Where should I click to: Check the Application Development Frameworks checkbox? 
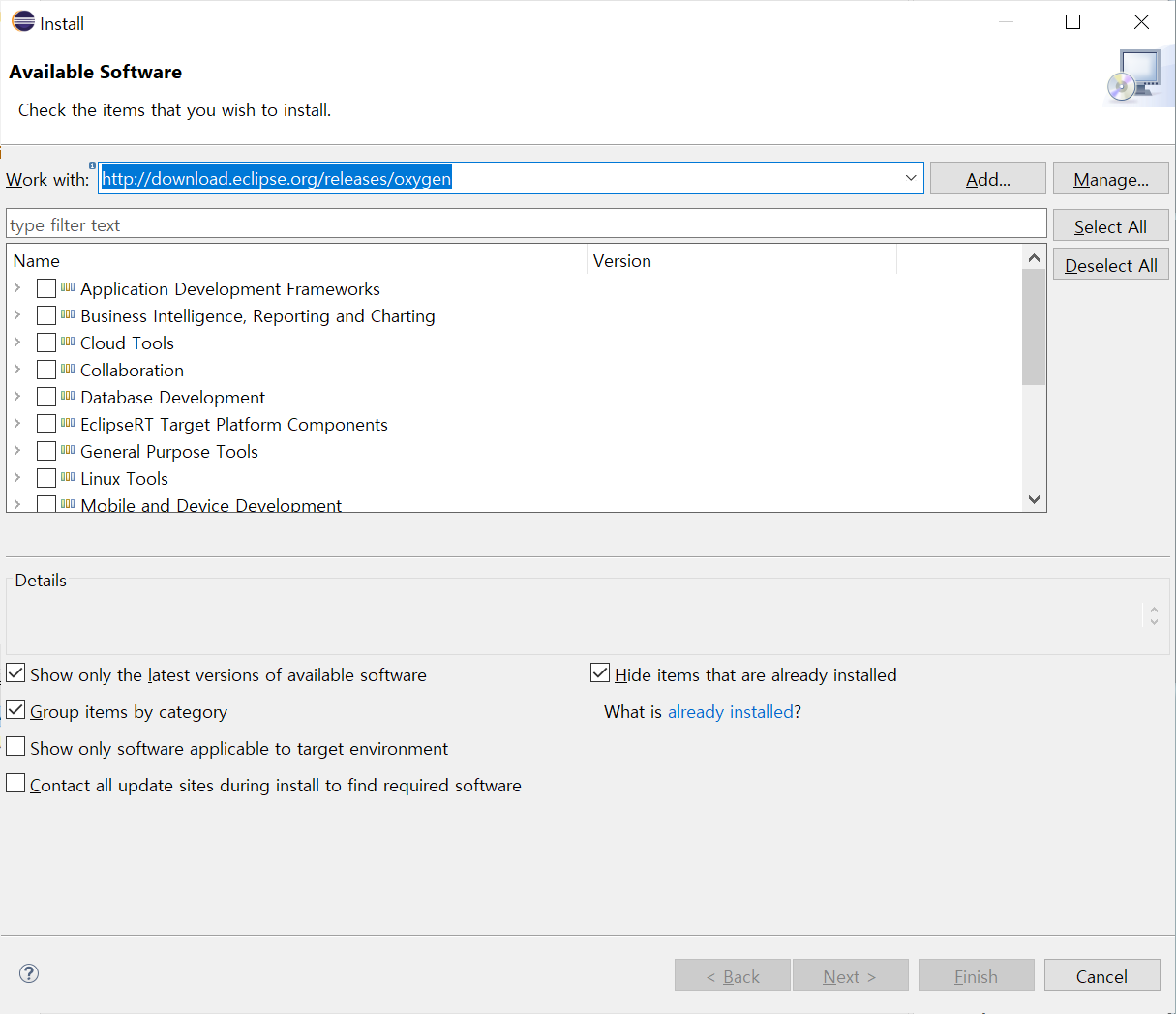[x=46, y=288]
